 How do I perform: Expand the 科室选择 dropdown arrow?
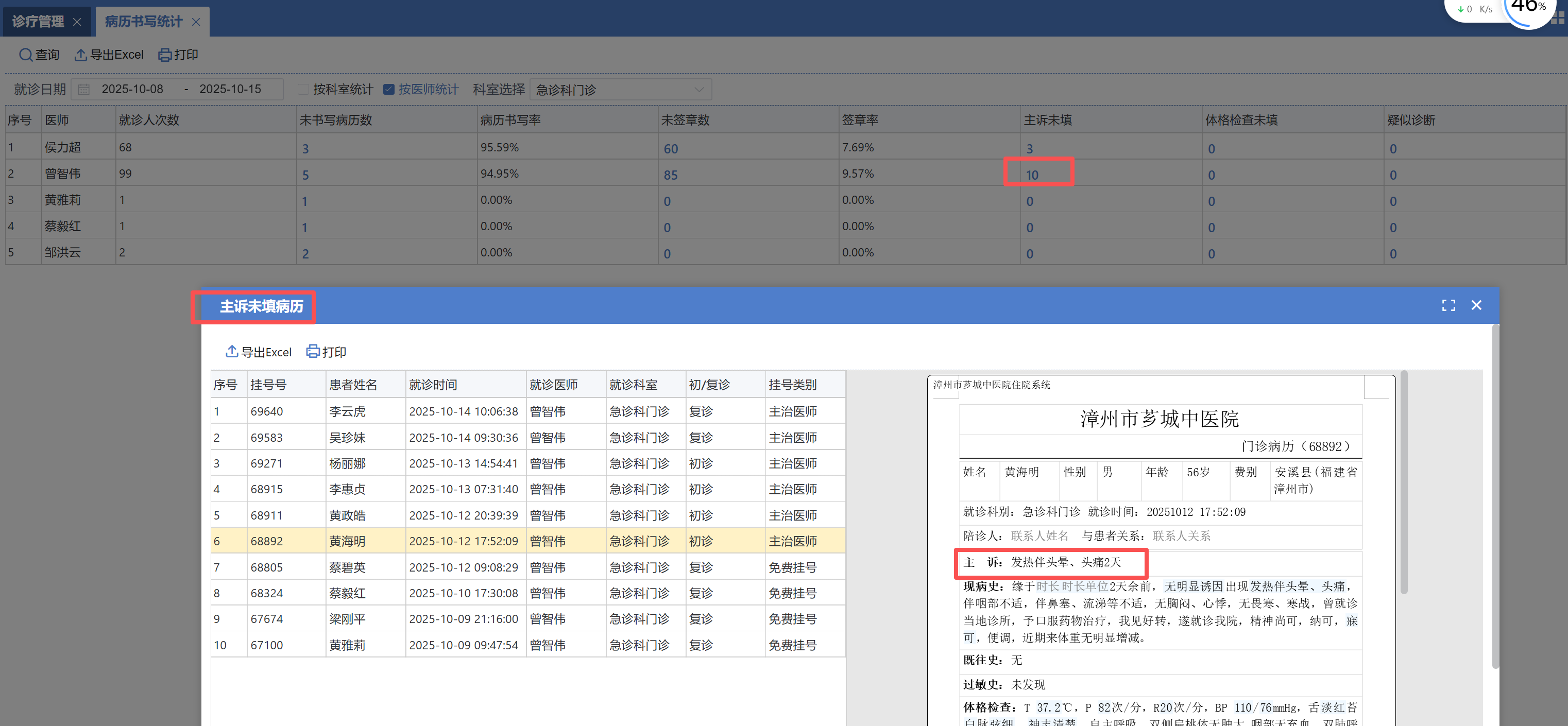[x=699, y=90]
